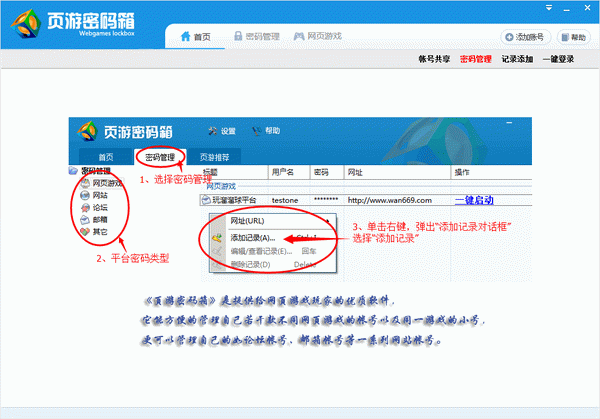
Task: Click the 一键登录 link
Action: [x=560, y=60]
